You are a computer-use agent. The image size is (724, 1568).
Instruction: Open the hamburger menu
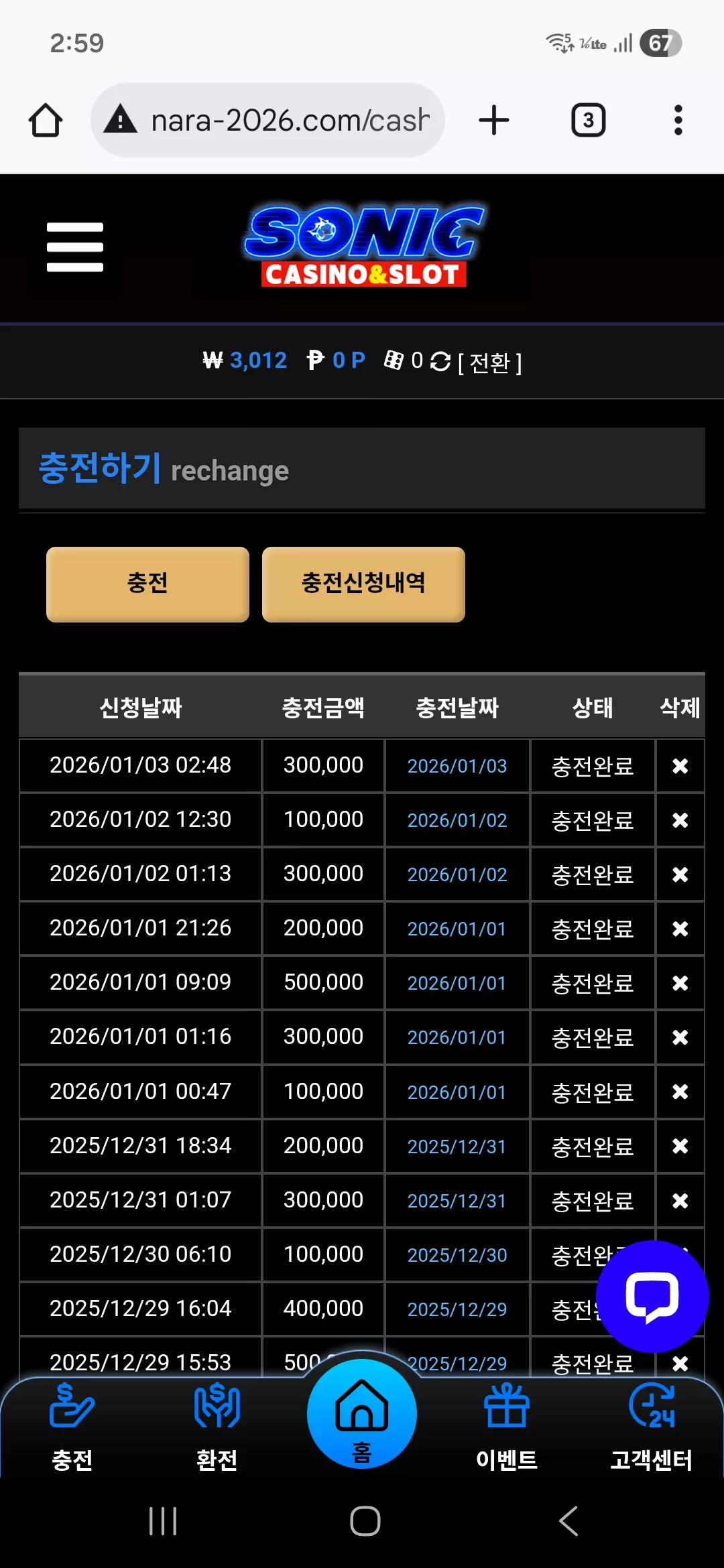click(x=75, y=247)
